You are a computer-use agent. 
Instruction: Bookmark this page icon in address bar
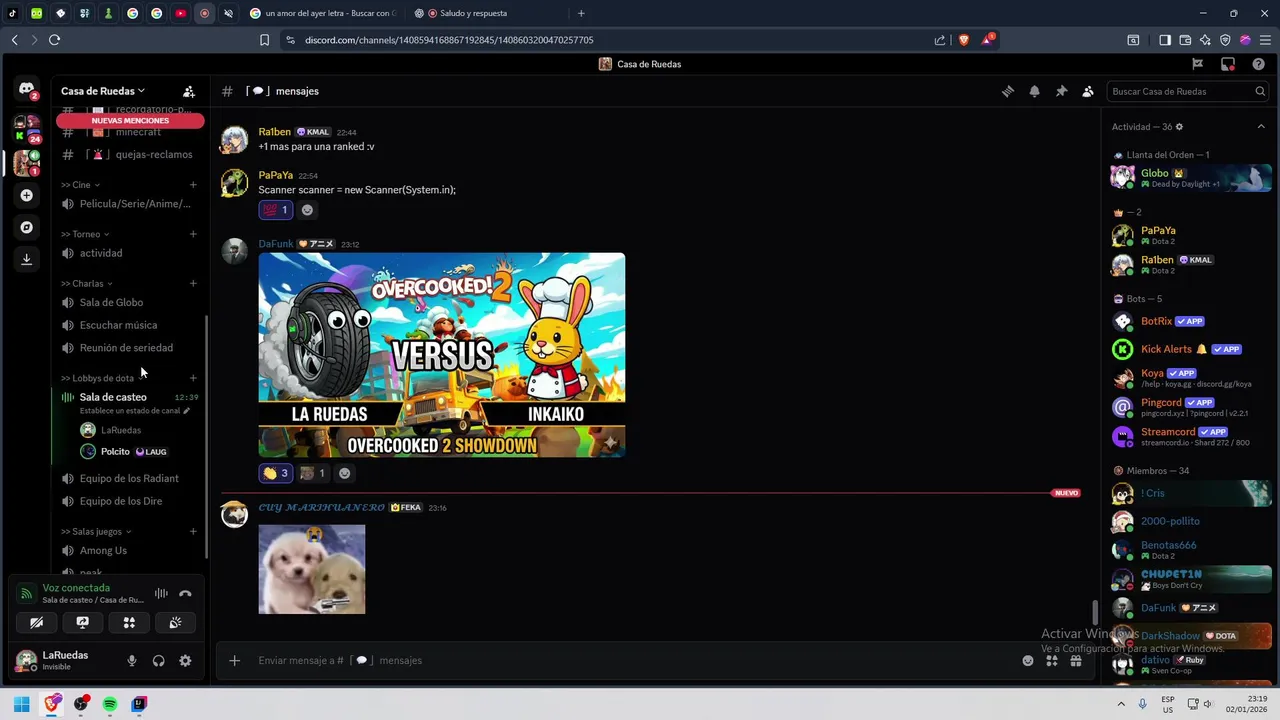coord(264,40)
